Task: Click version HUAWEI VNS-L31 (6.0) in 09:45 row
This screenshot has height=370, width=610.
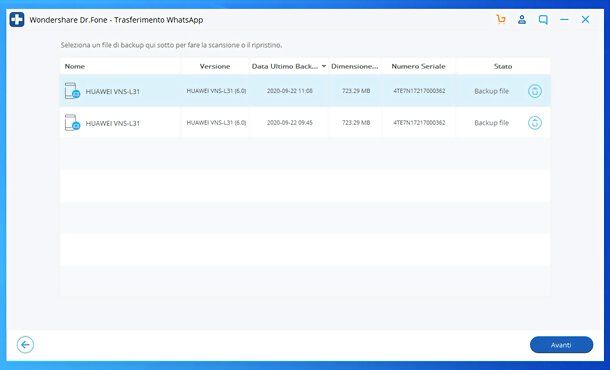Action: (x=216, y=123)
